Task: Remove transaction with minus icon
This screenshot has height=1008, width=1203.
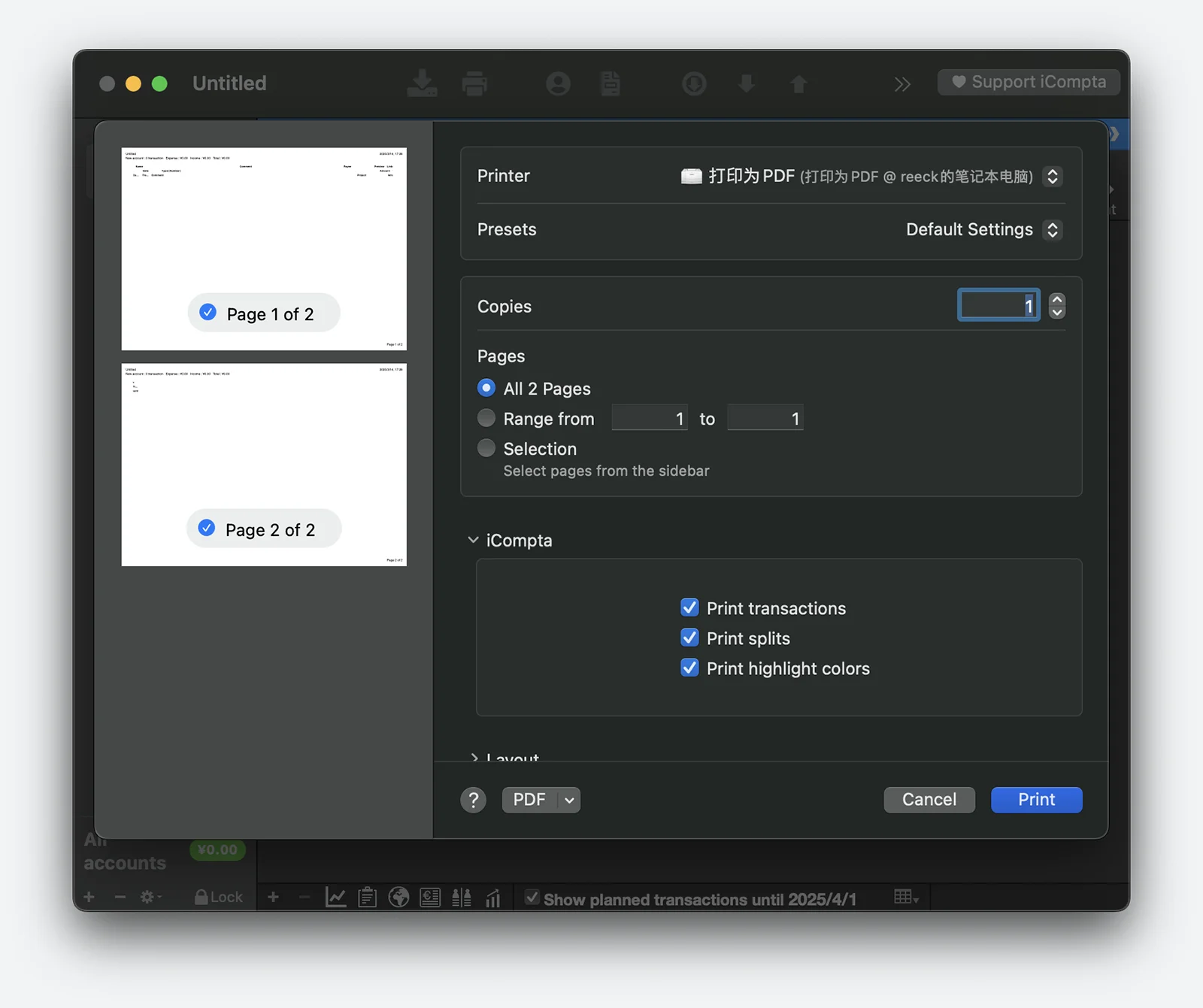Action: coord(305,897)
